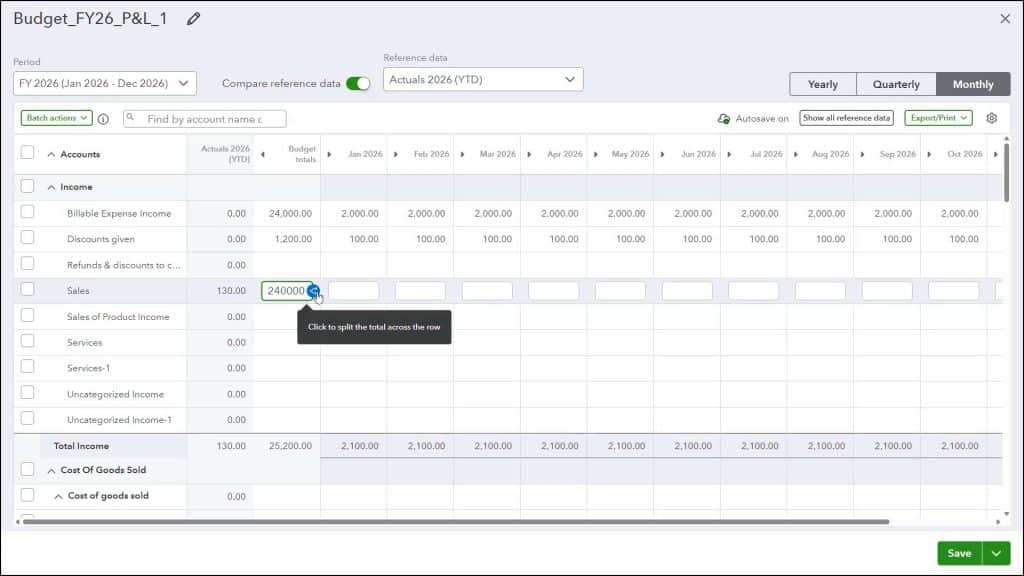Open the Reference data Actuals 2026 dropdown
Image resolution: width=1024 pixels, height=576 pixels.
coord(483,80)
